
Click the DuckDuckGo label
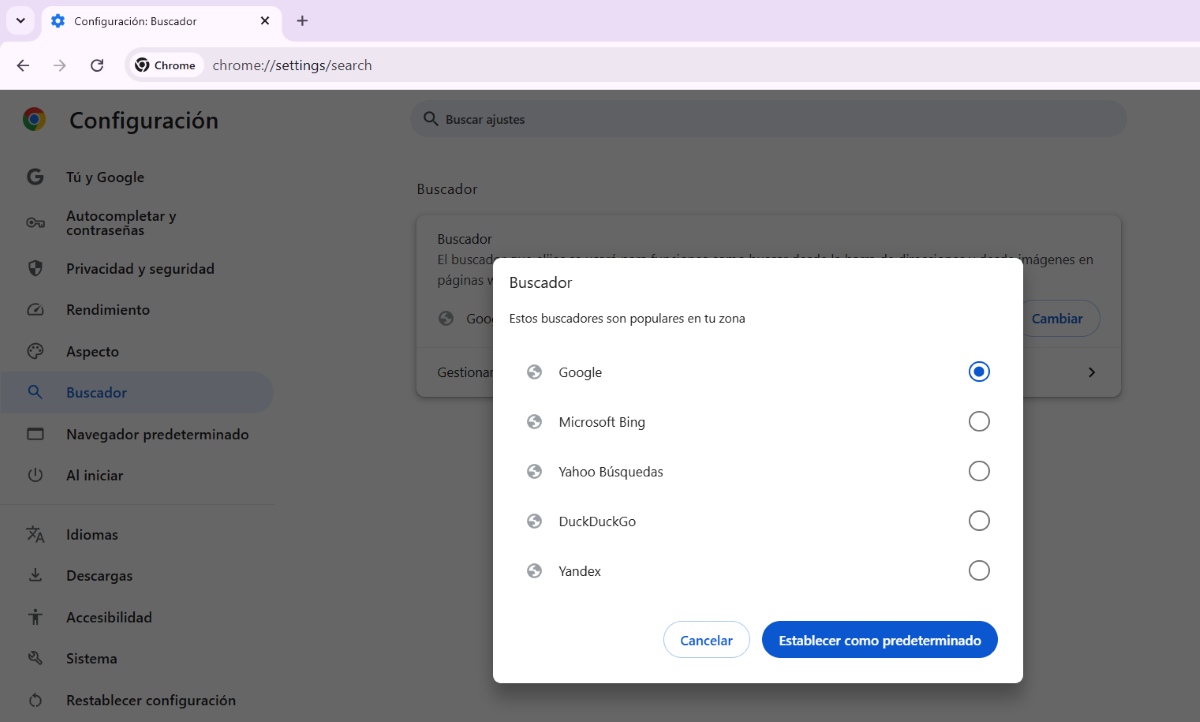pyautogui.click(x=597, y=522)
